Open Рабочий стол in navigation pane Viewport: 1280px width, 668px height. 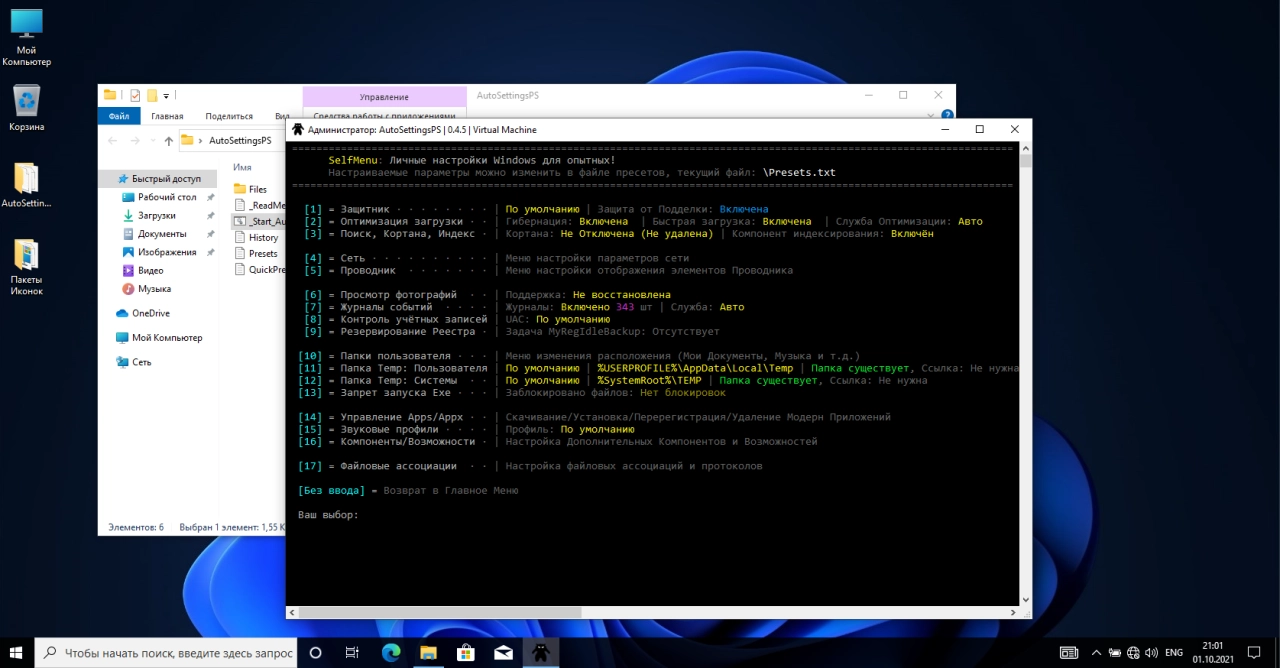point(167,197)
